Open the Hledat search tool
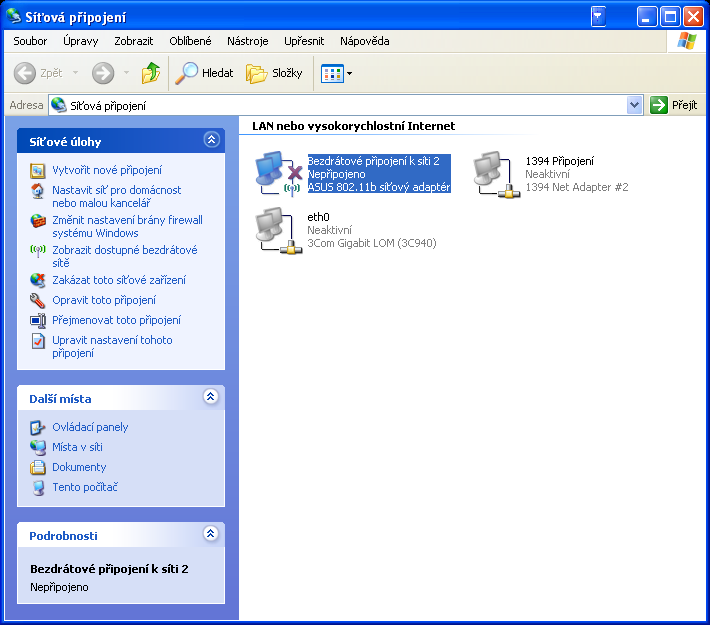The image size is (710, 625). pyautogui.click(x=204, y=73)
